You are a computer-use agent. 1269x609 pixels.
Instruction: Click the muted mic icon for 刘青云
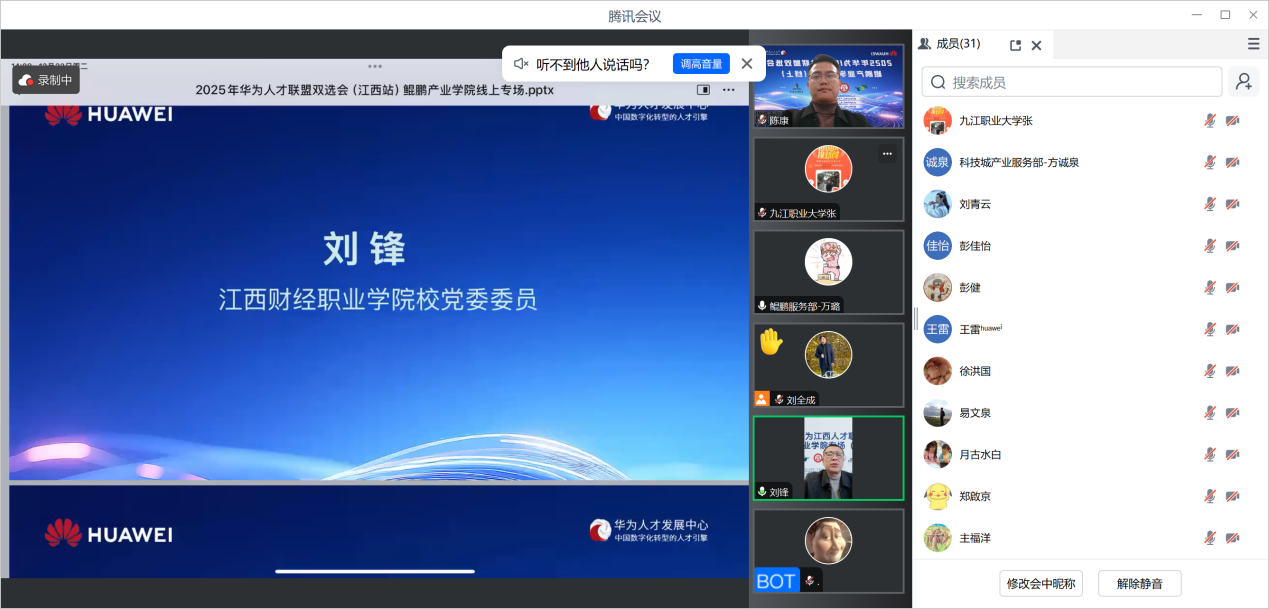click(x=1209, y=204)
